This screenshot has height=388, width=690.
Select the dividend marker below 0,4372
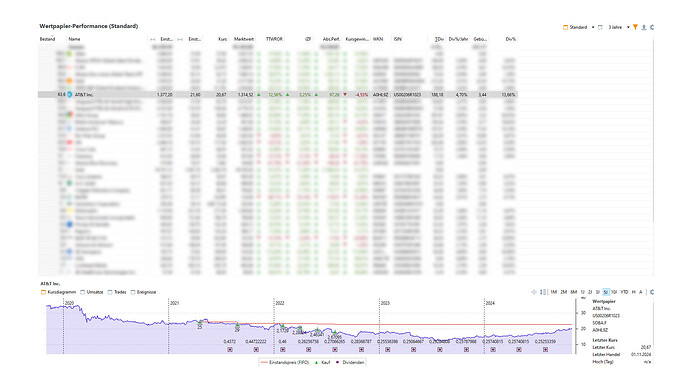[x=230, y=350]
